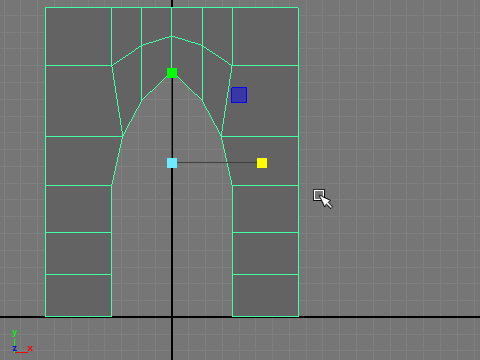Pick the left pillar's second face from bottom
Image resolution: width=480 pixels, height=360 pixels.
point(78,253)
